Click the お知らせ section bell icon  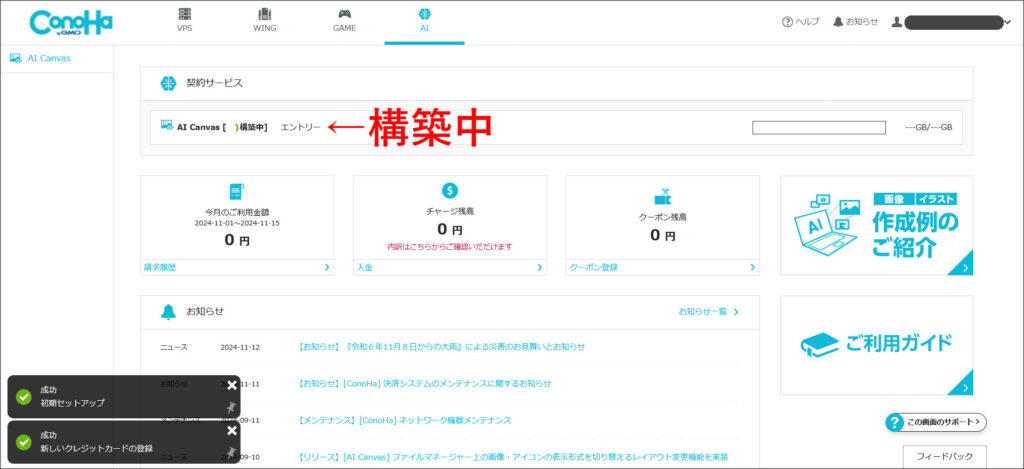pos(168,312)
